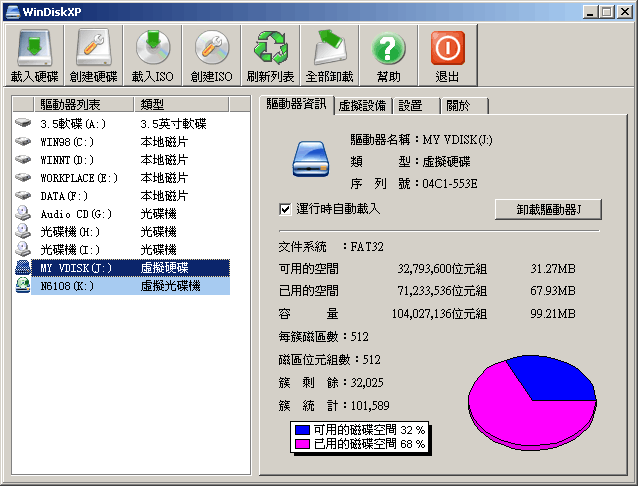Click the 67.93MB value

[x=553, y=291]
